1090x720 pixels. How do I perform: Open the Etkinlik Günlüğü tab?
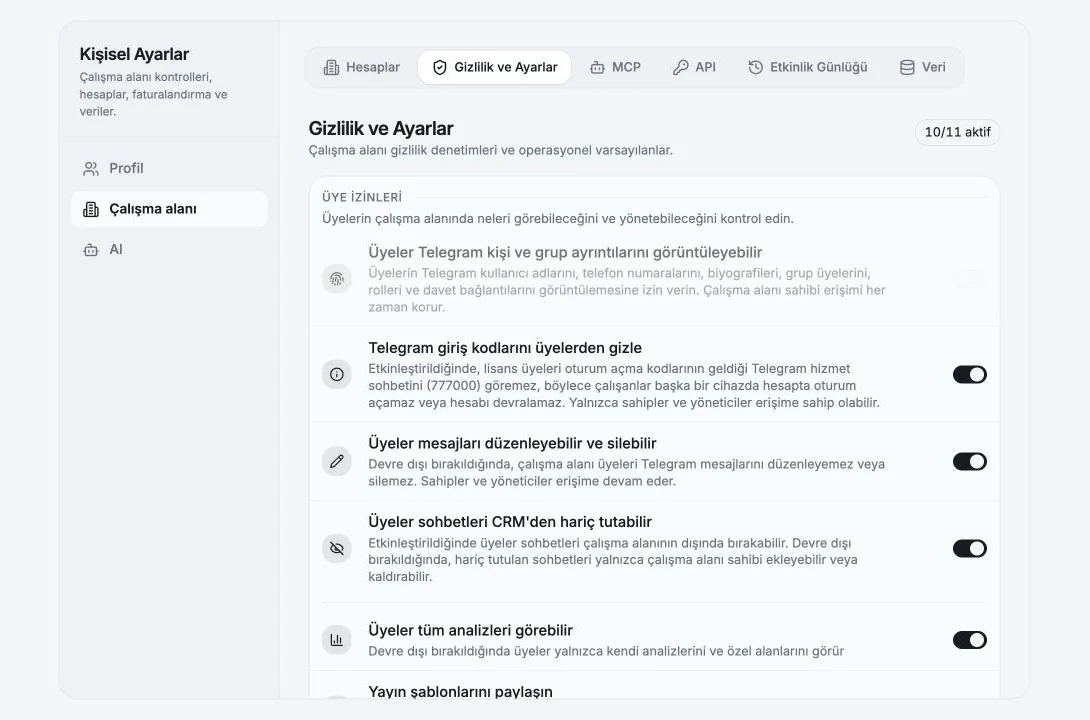click(x=808, y=67)
